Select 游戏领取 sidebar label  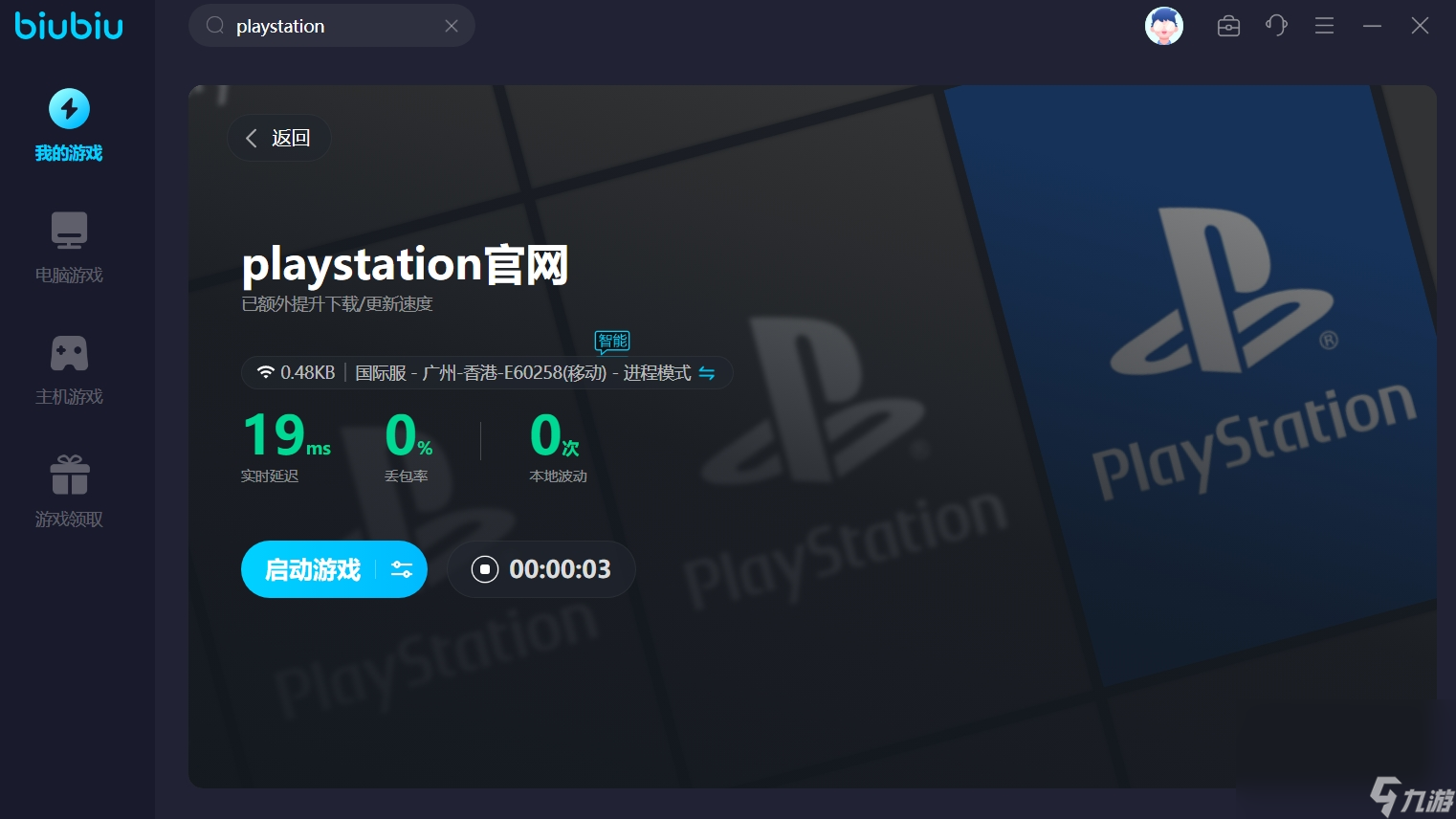coord(69,520)
